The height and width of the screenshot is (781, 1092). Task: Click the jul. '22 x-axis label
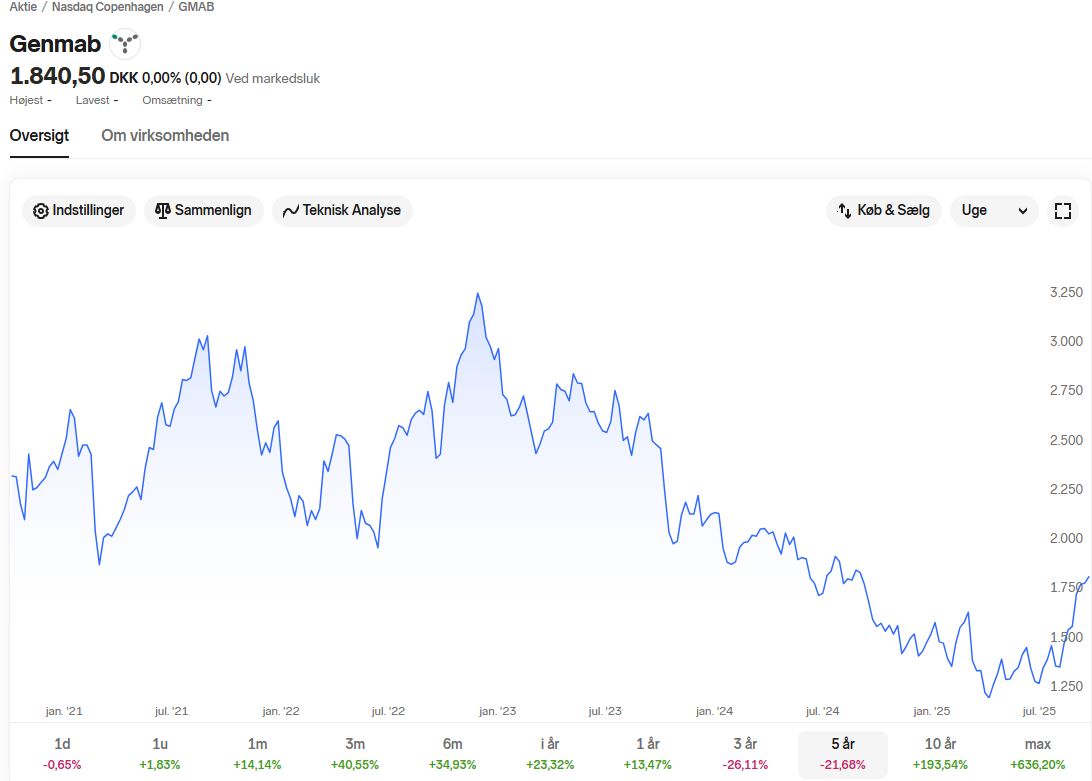point(388,711)
